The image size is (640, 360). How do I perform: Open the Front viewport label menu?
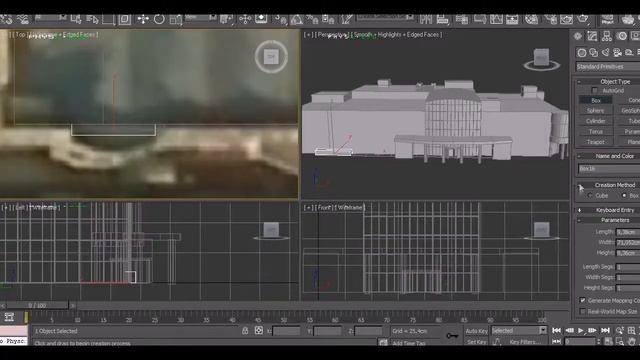tap(324, 208)
